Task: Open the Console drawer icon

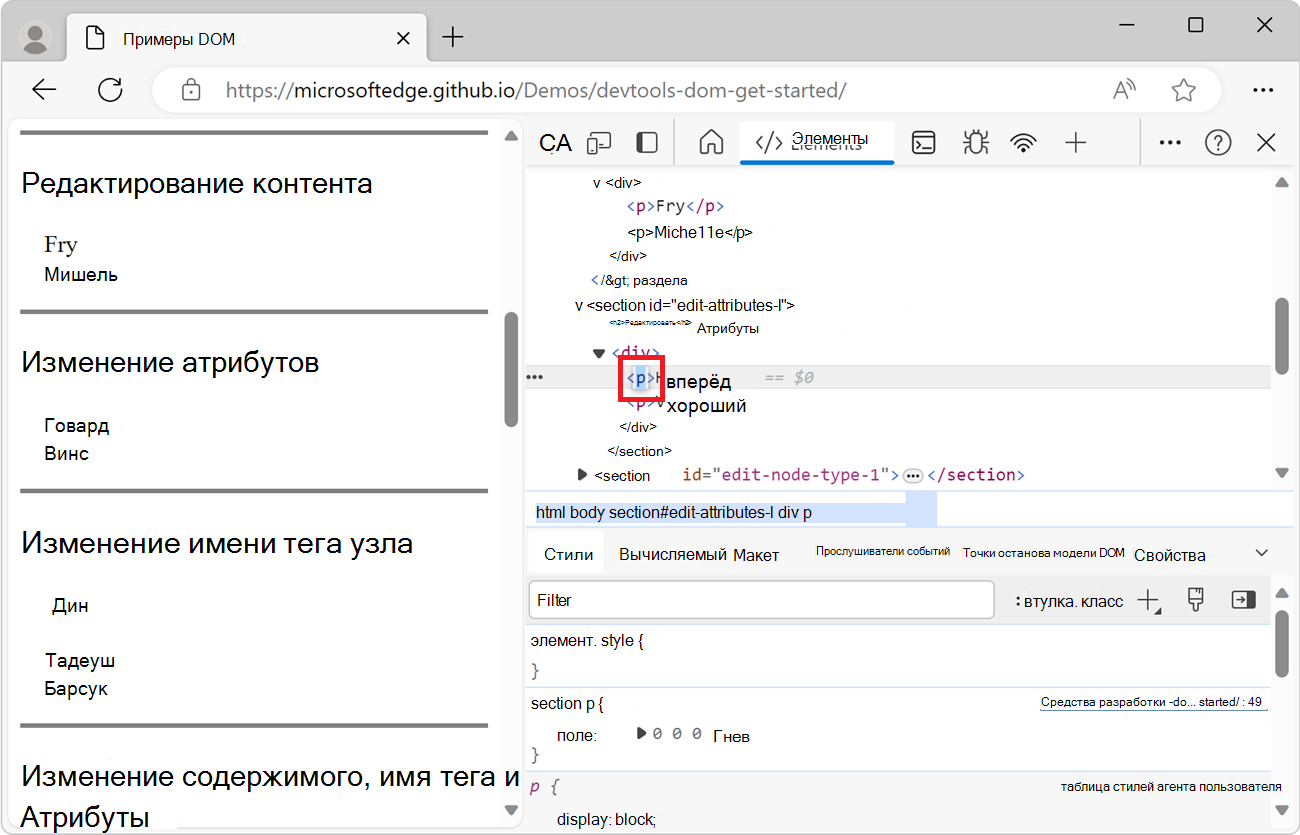Action: (923, 142)
